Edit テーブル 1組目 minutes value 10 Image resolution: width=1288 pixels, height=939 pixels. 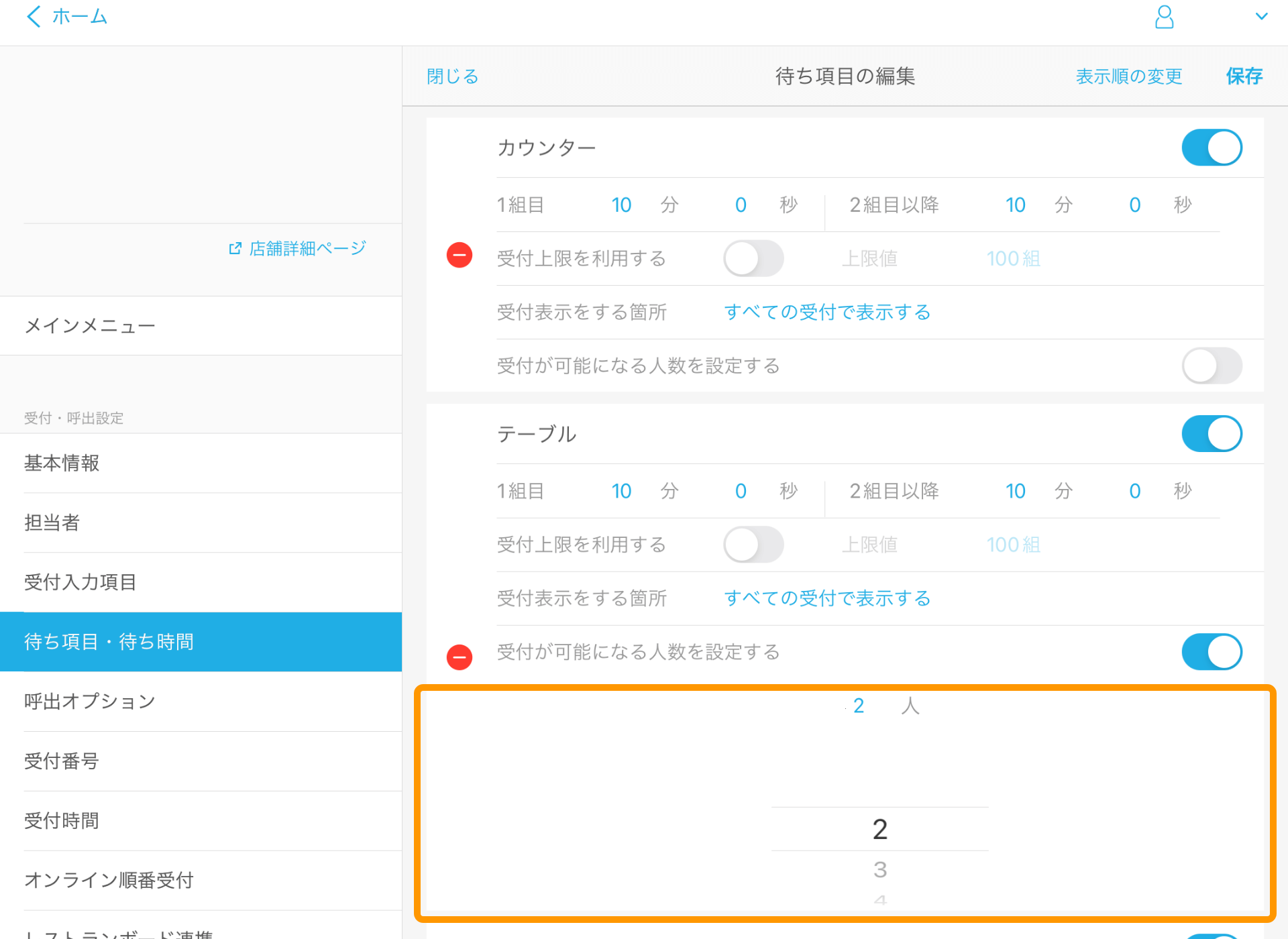pos(621,491)
